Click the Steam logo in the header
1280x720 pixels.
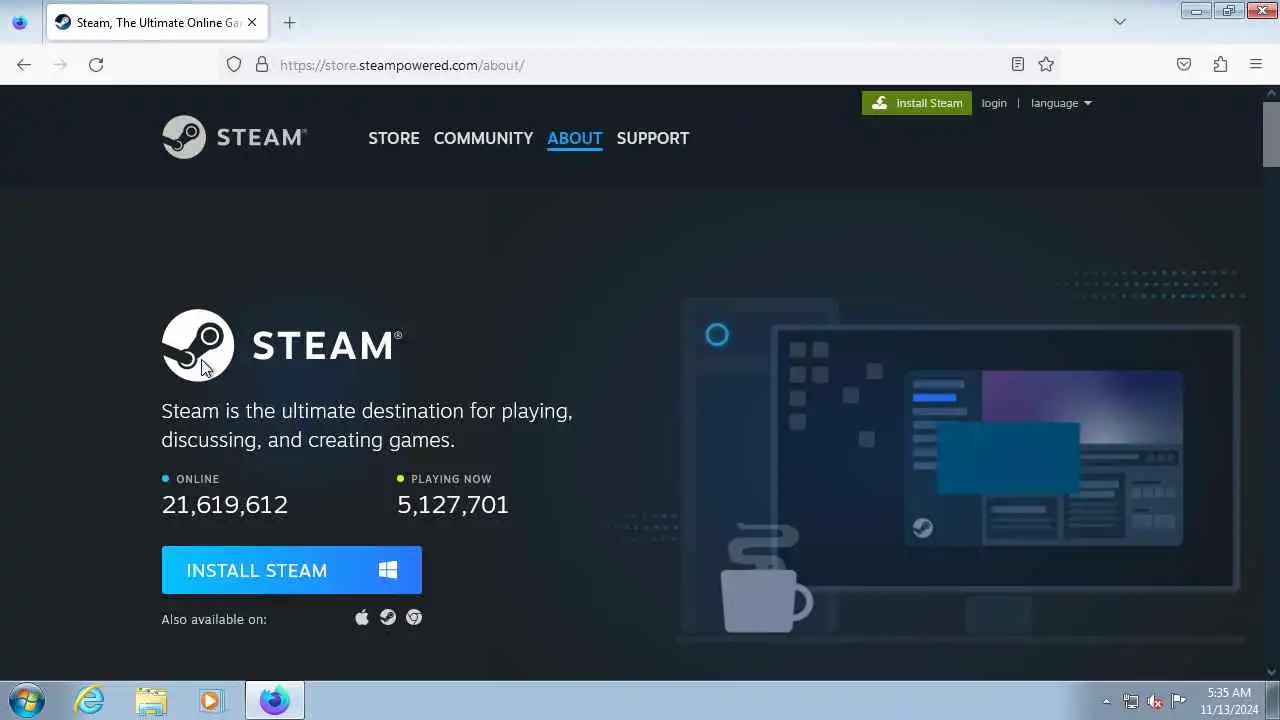tap(234, 137)
